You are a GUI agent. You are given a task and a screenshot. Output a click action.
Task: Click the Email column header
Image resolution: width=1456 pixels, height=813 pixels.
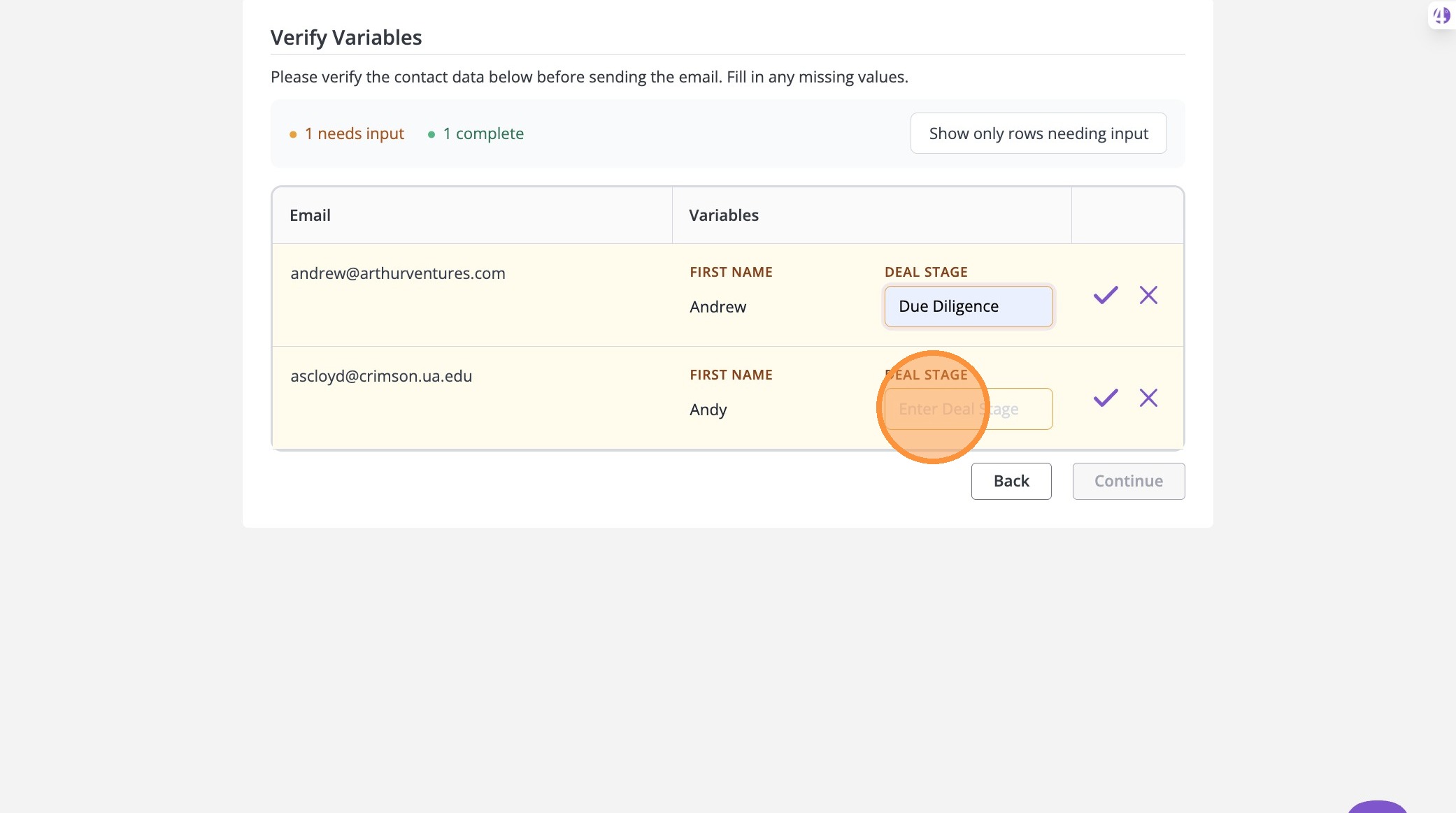(x=310, y=215)
